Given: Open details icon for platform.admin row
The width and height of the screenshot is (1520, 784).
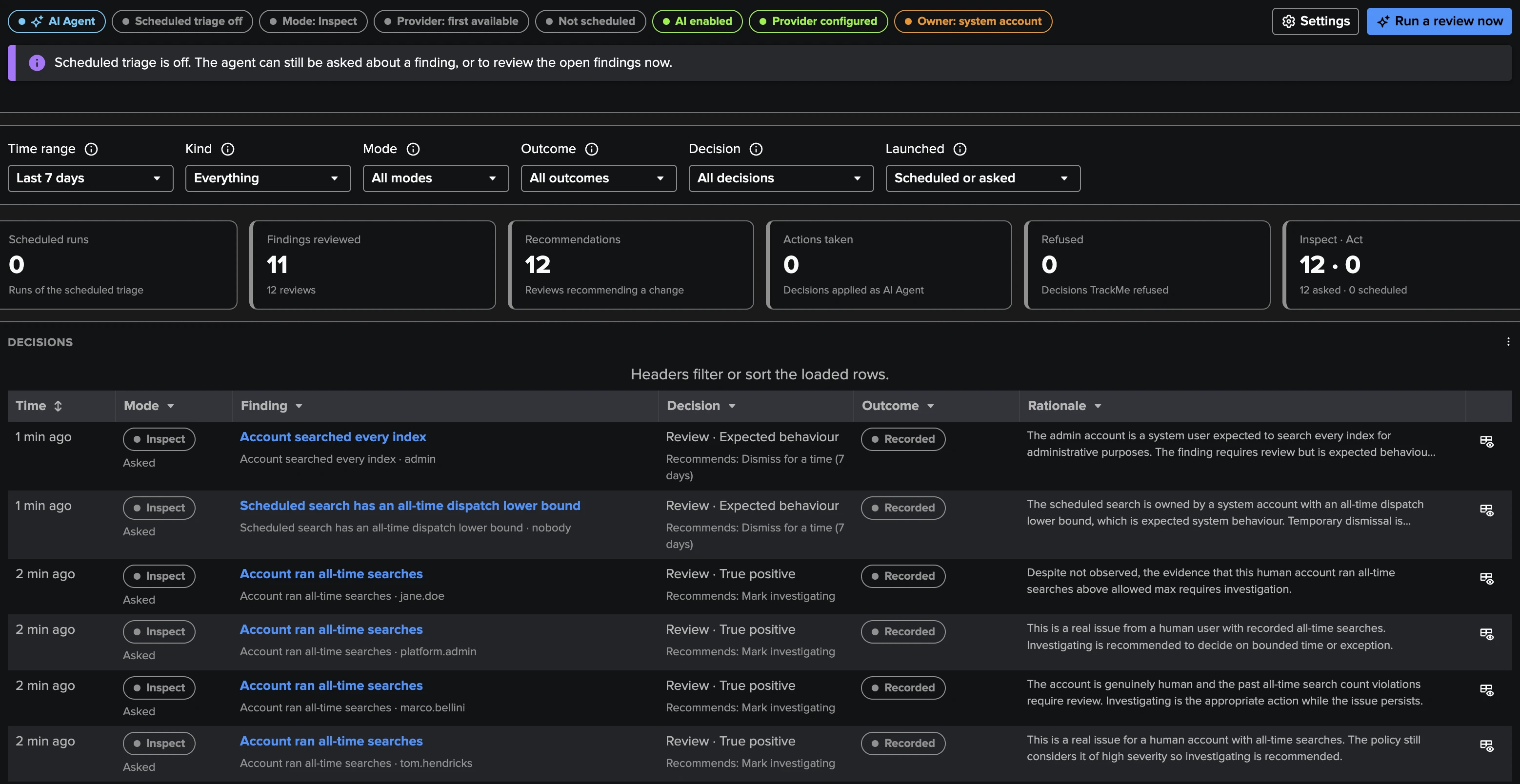Looking at the screenshot, I should pyautogui.click(x=1486, y=633).
